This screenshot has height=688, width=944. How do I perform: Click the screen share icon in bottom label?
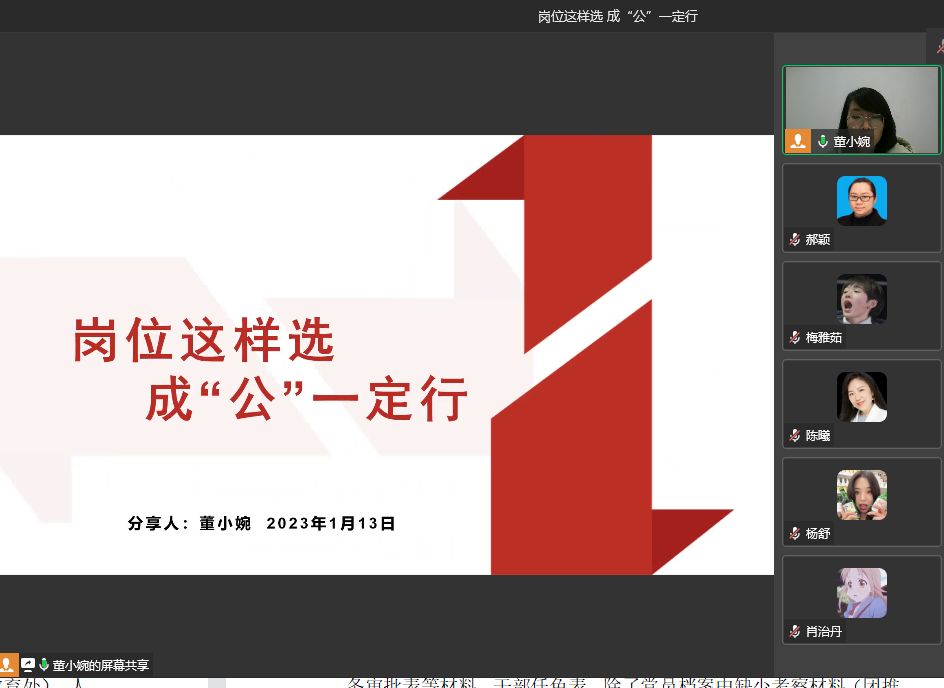pos(28,664)
